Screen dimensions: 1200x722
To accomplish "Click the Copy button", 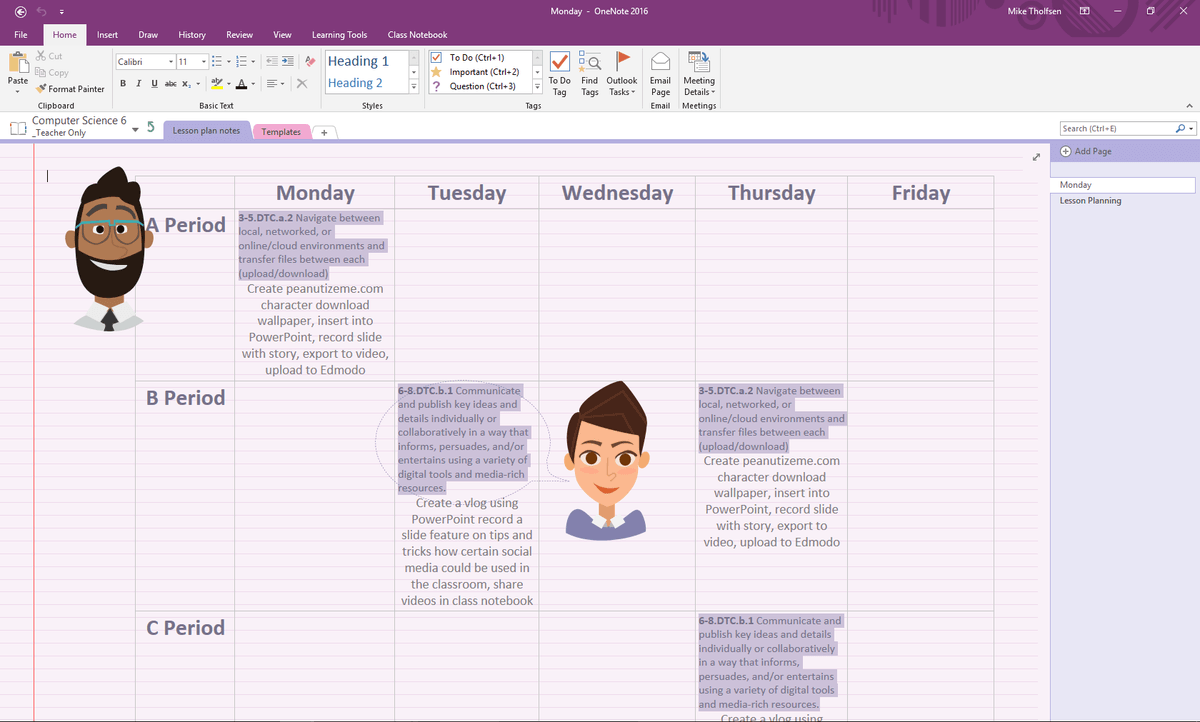I will click(52, 73).
